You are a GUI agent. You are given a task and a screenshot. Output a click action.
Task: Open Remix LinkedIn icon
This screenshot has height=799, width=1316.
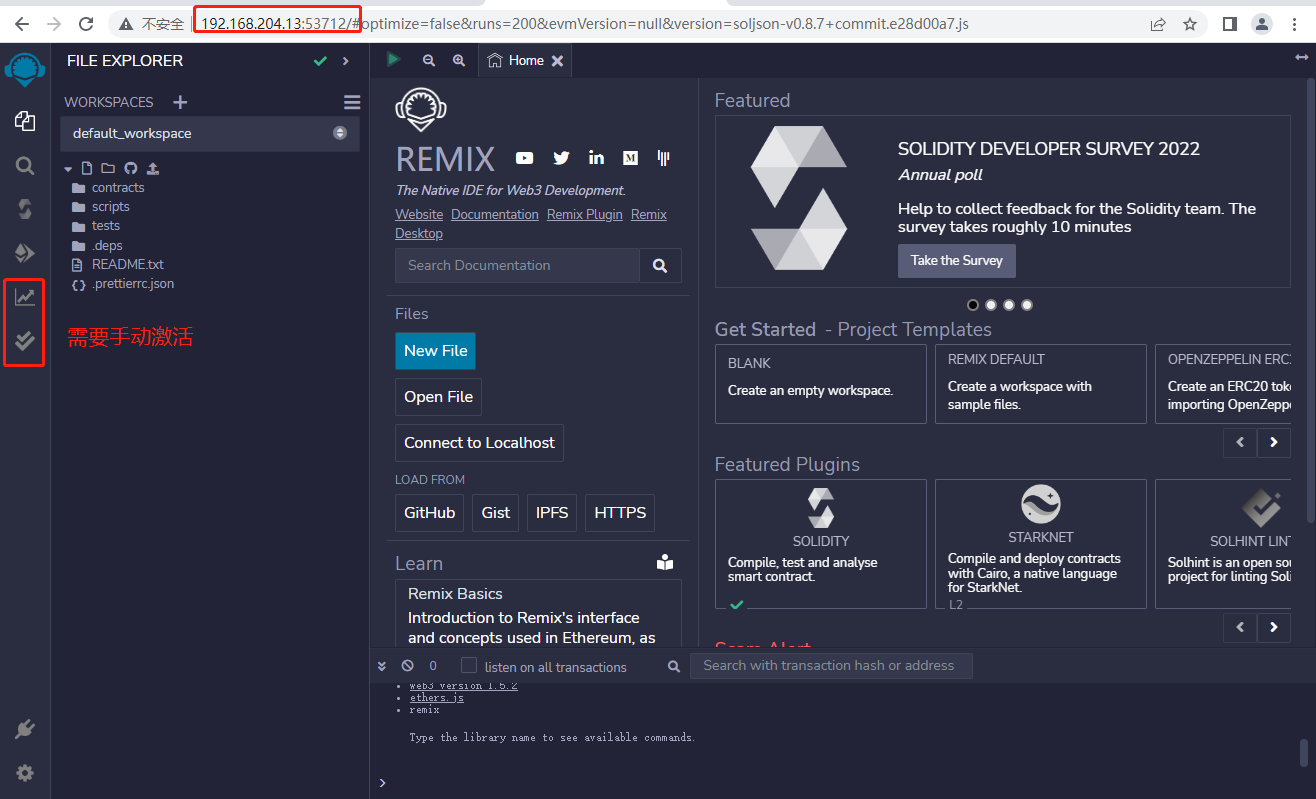[597, 158]
